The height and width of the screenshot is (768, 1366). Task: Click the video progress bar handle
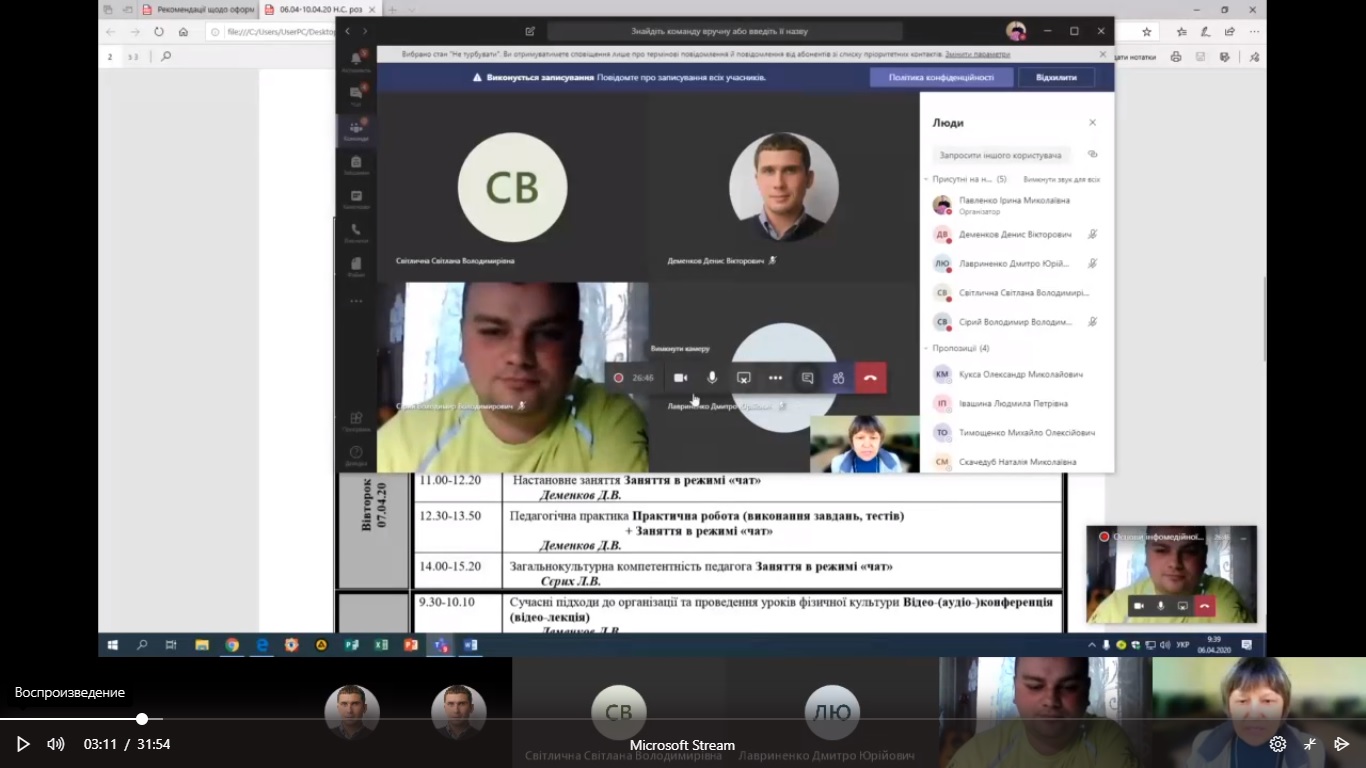tap(142, 719)
